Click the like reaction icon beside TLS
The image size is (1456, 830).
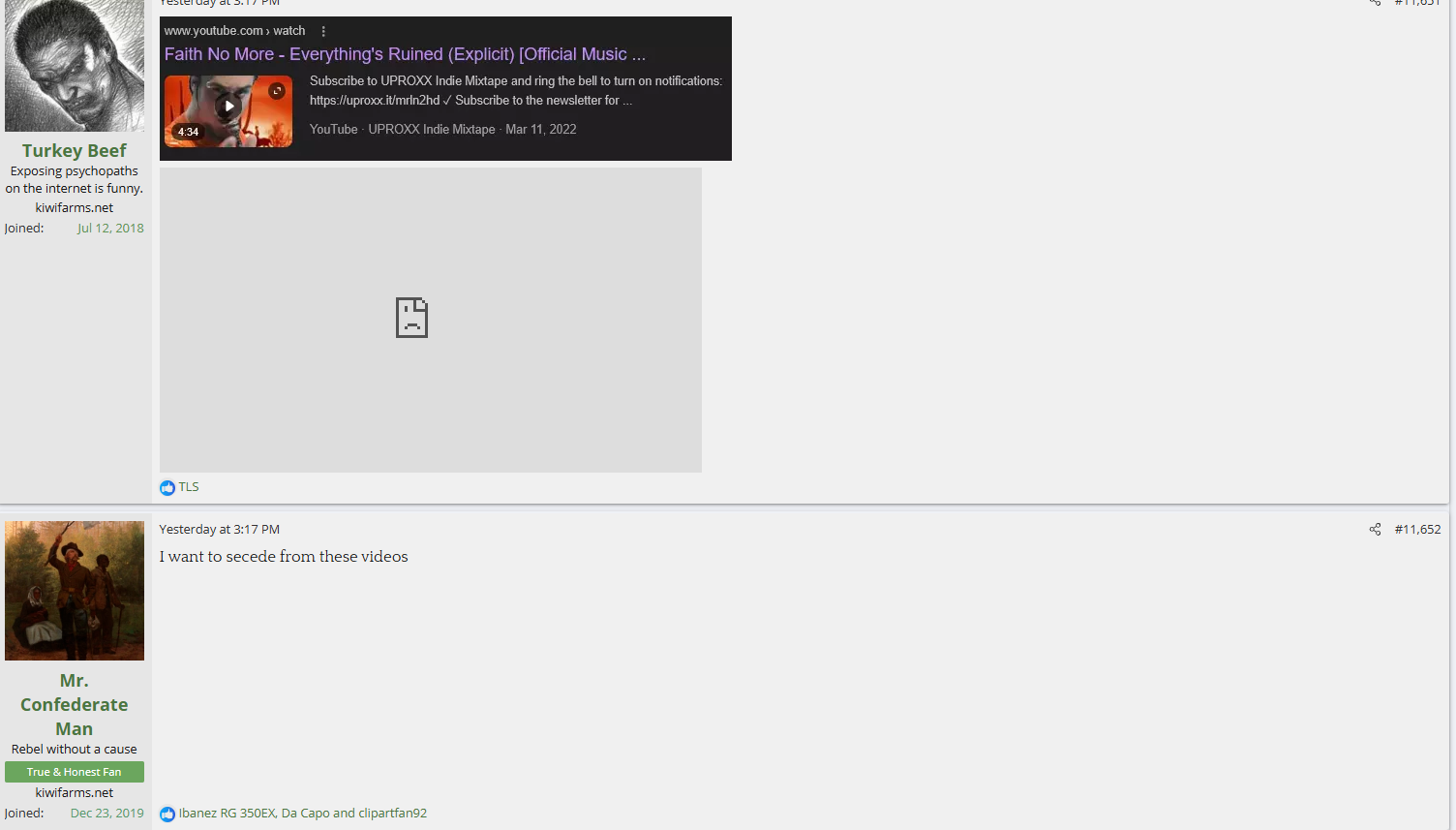(x=167, y=487)
